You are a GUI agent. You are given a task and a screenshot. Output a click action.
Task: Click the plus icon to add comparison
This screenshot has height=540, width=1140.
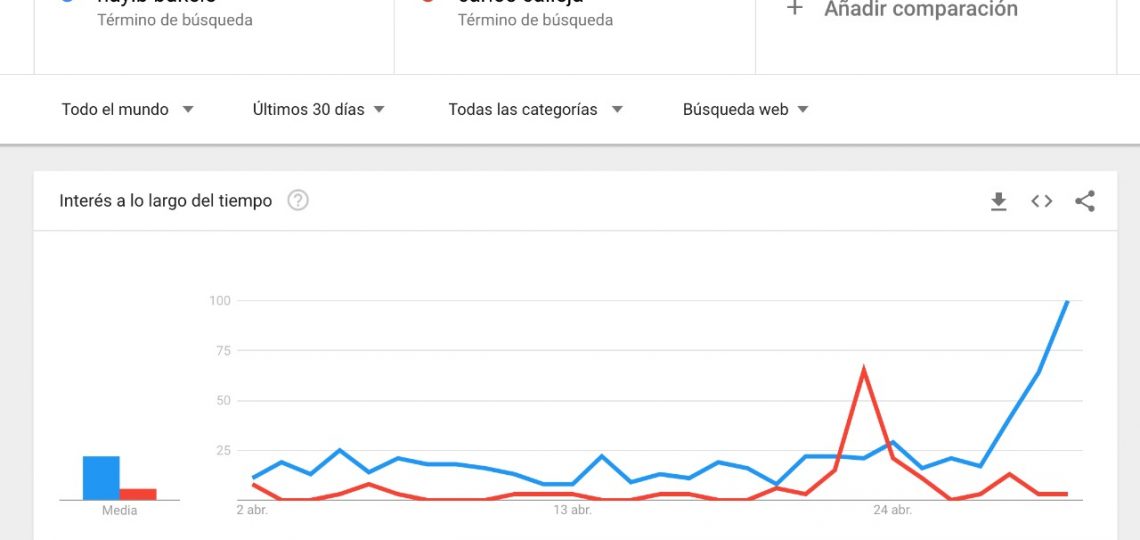[x=795, y=9]
